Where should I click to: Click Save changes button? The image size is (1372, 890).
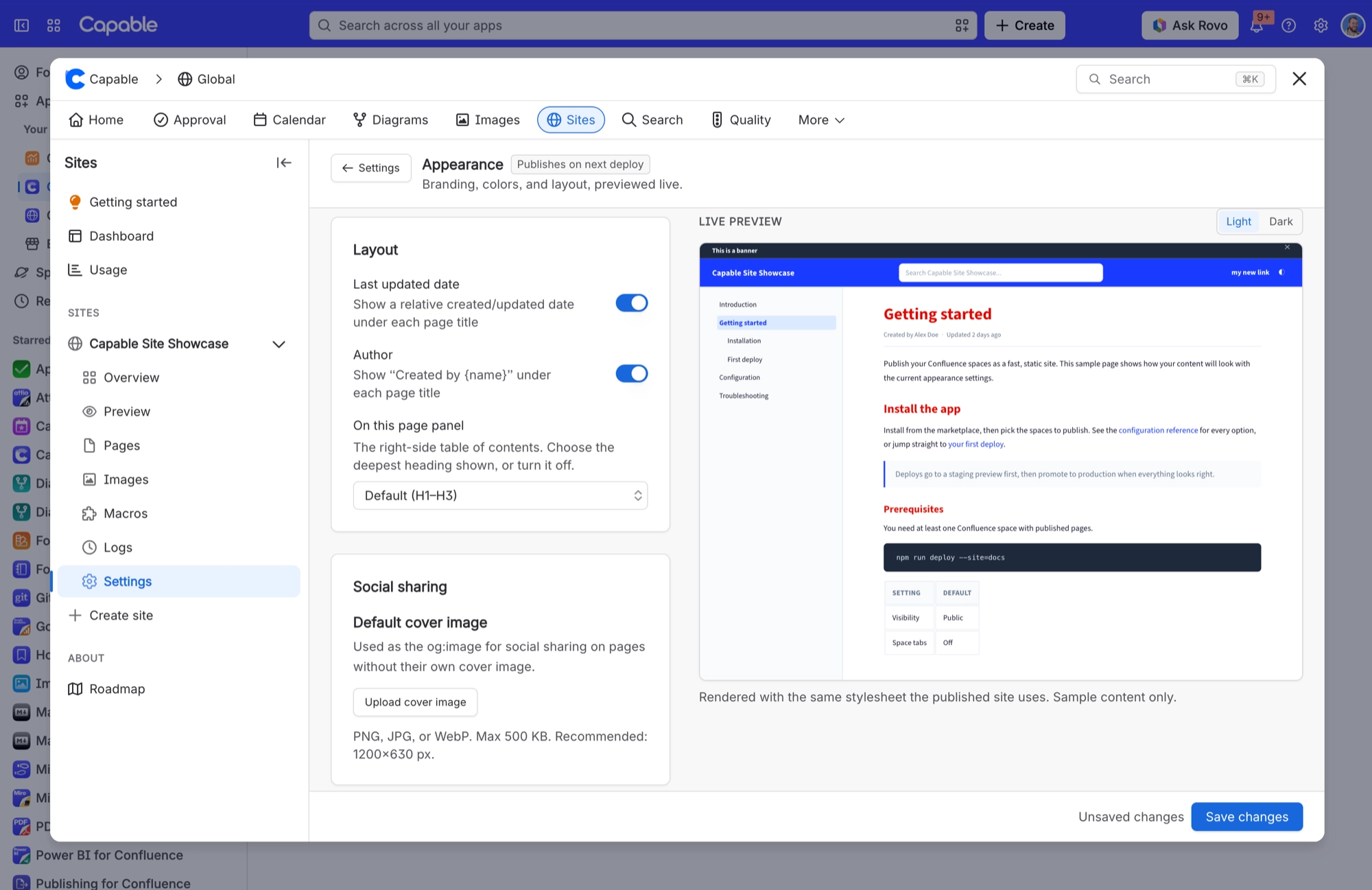1246,817
